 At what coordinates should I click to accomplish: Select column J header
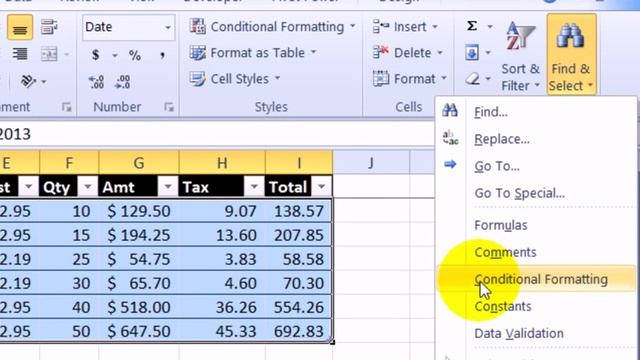(371, 163)
